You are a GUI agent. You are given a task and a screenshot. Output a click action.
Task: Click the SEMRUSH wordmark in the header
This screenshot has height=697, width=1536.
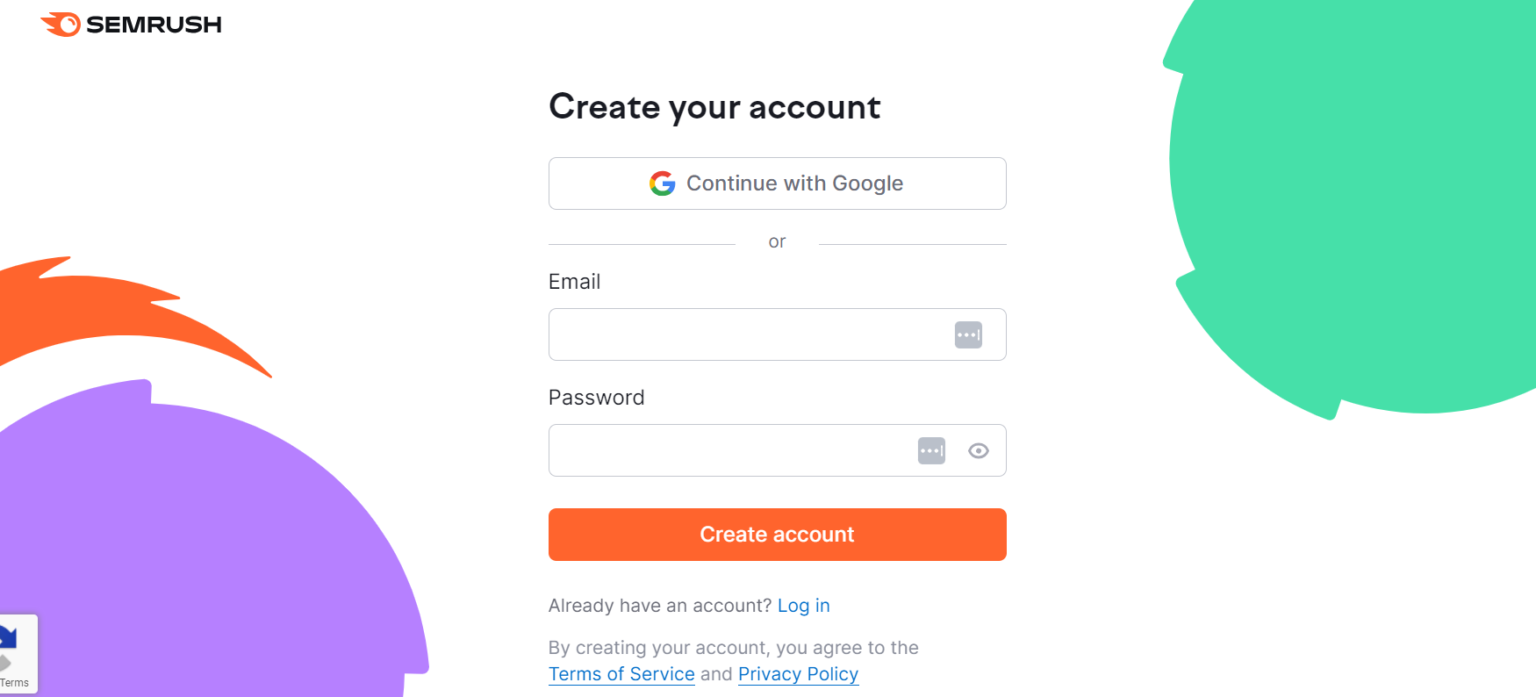coord(155,24)
